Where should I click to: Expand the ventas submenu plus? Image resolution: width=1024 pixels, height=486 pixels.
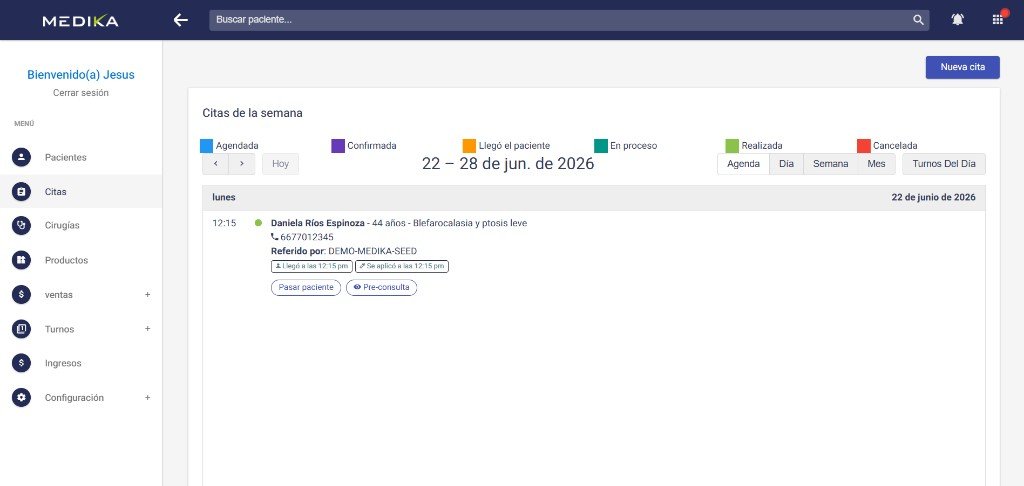point(148,295)
